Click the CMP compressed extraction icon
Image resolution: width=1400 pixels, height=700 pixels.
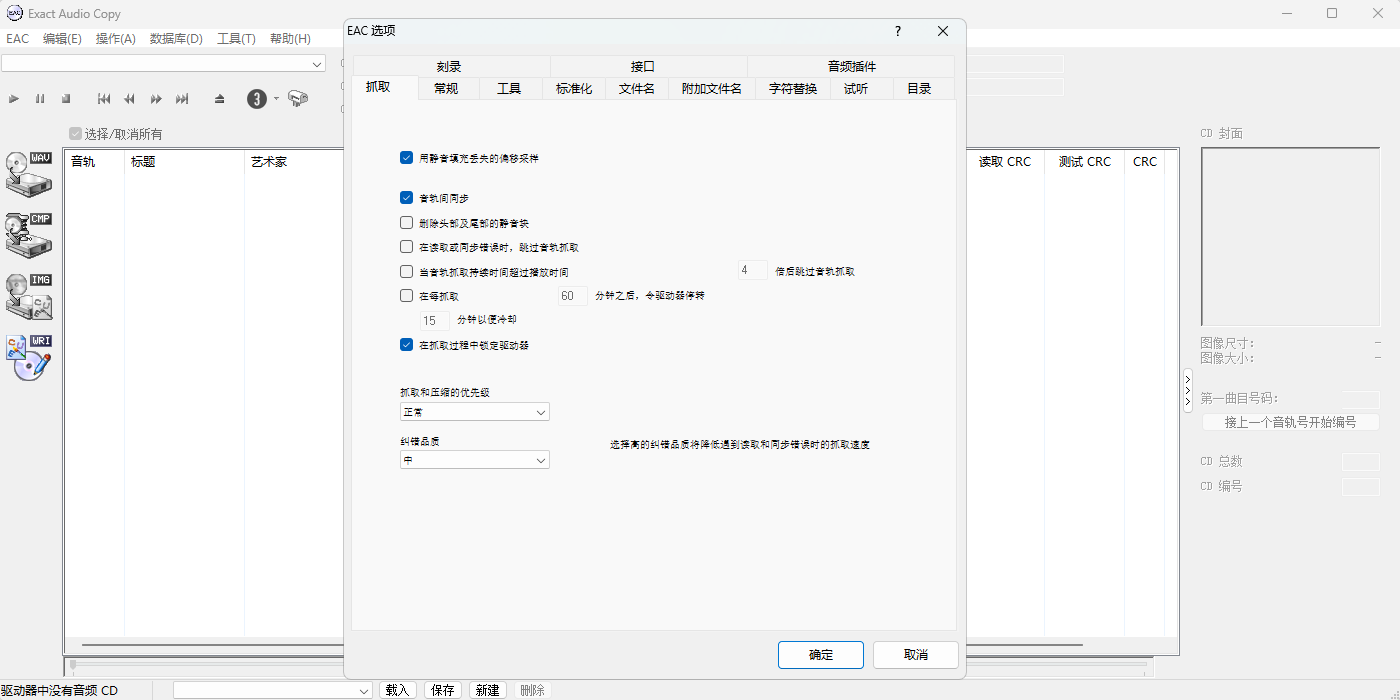(x=28, y=234)
